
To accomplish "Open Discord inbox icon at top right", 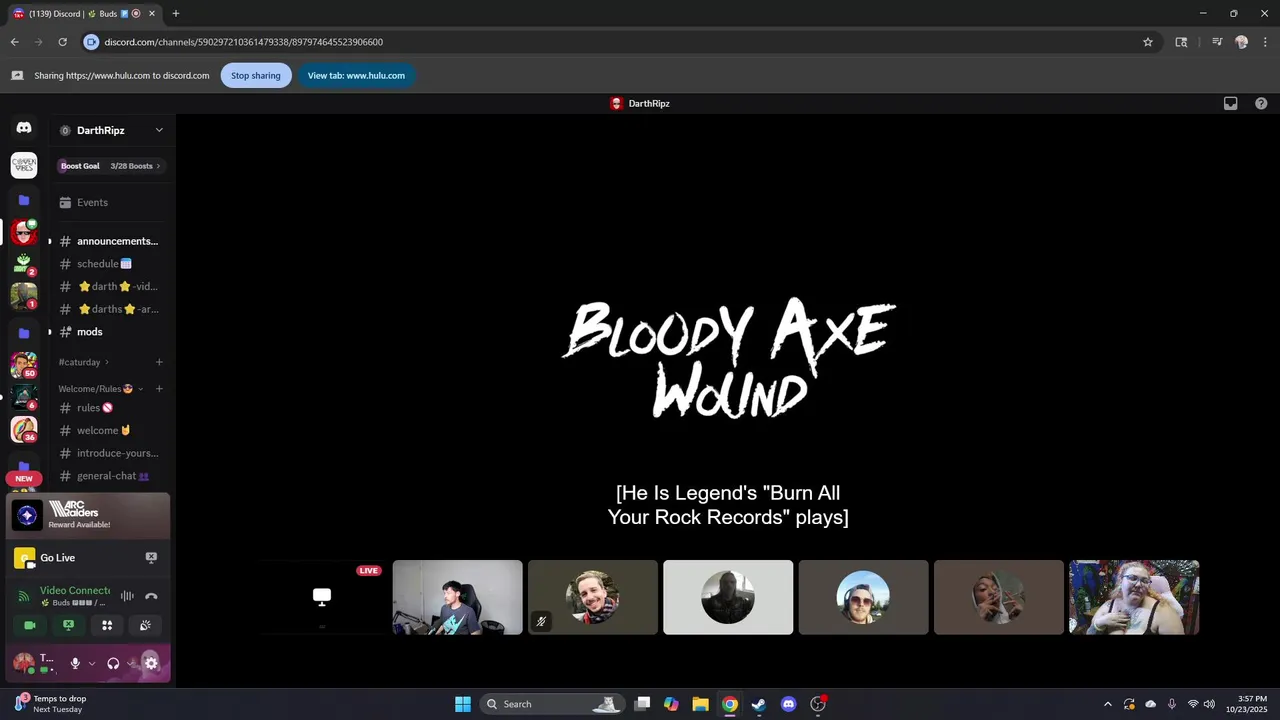I will pyautogui.click(x=1231, y=103).
